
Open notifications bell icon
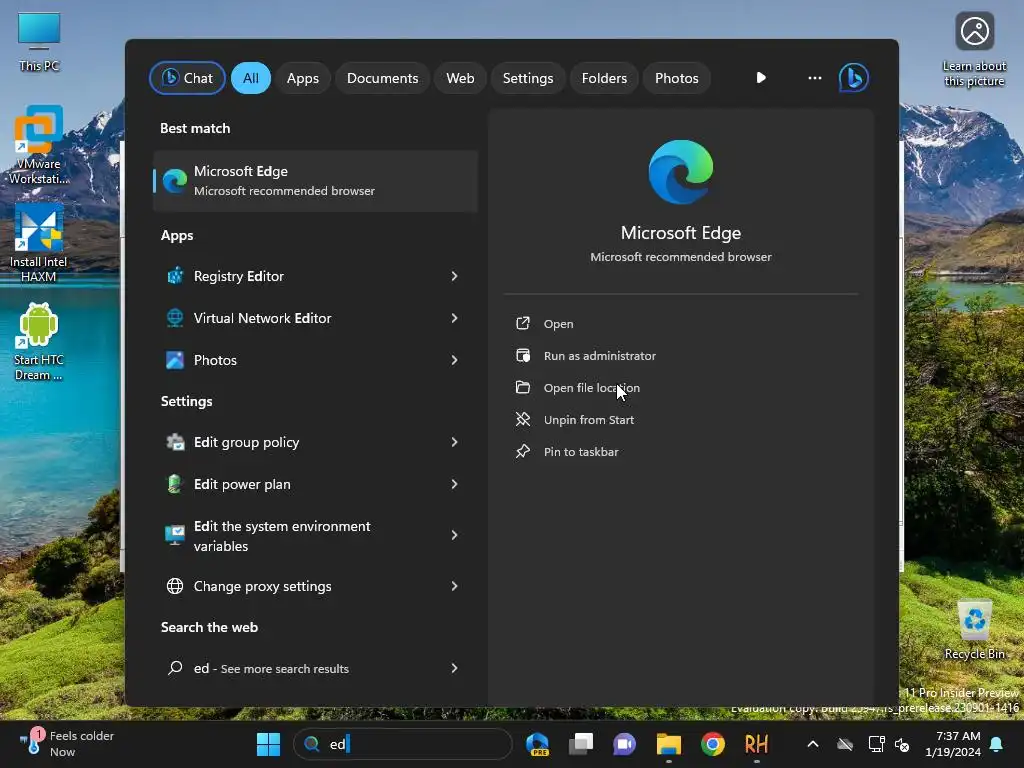click(997, 744)
